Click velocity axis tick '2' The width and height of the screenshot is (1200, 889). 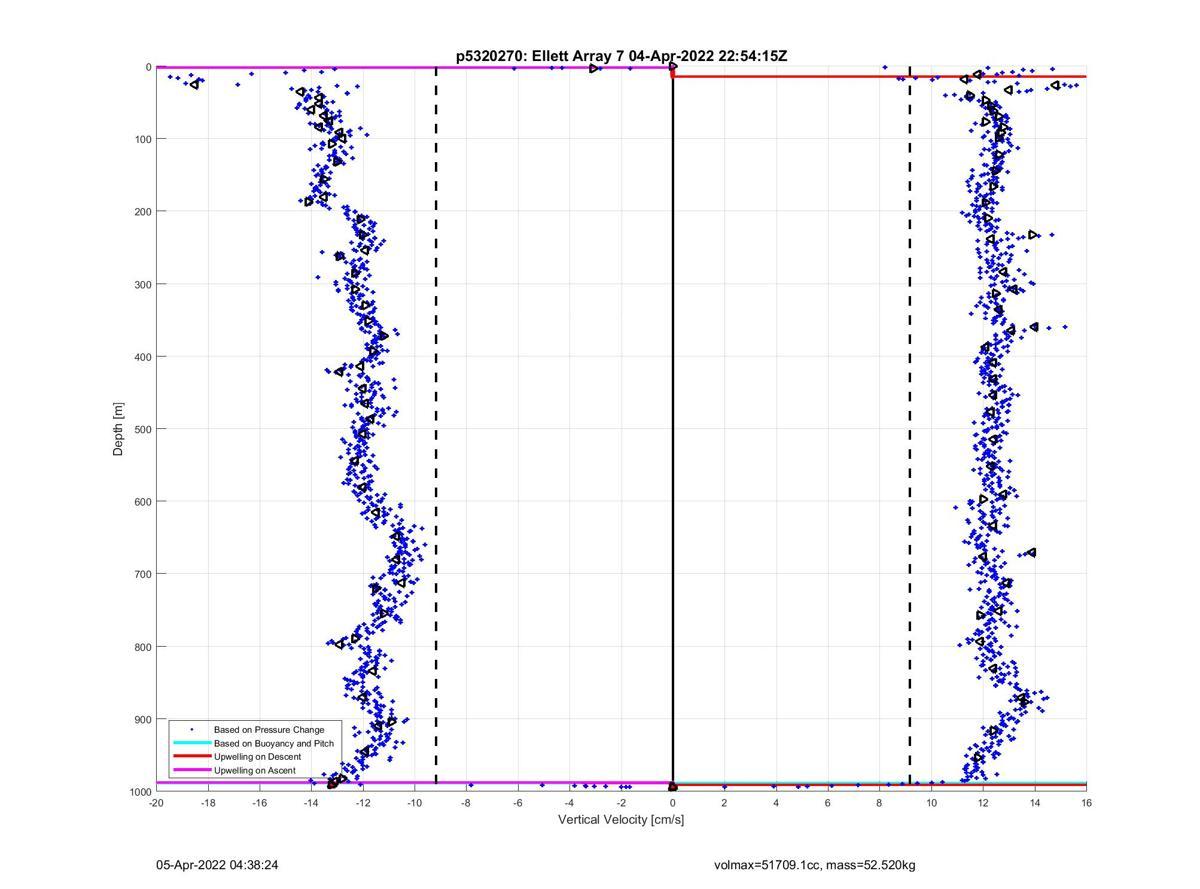(x=724, y=803)
